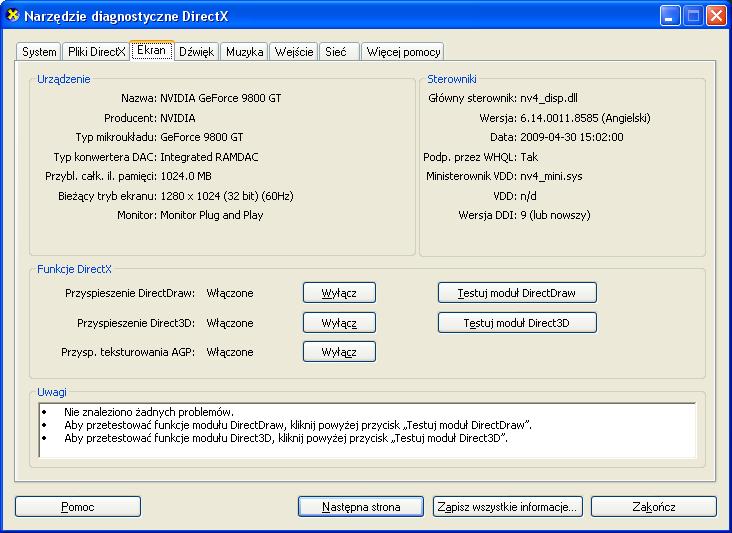The image size is (732, 533).
Task: Click the DirectX icon in the title bar
Action: click(x=12, y=15)
